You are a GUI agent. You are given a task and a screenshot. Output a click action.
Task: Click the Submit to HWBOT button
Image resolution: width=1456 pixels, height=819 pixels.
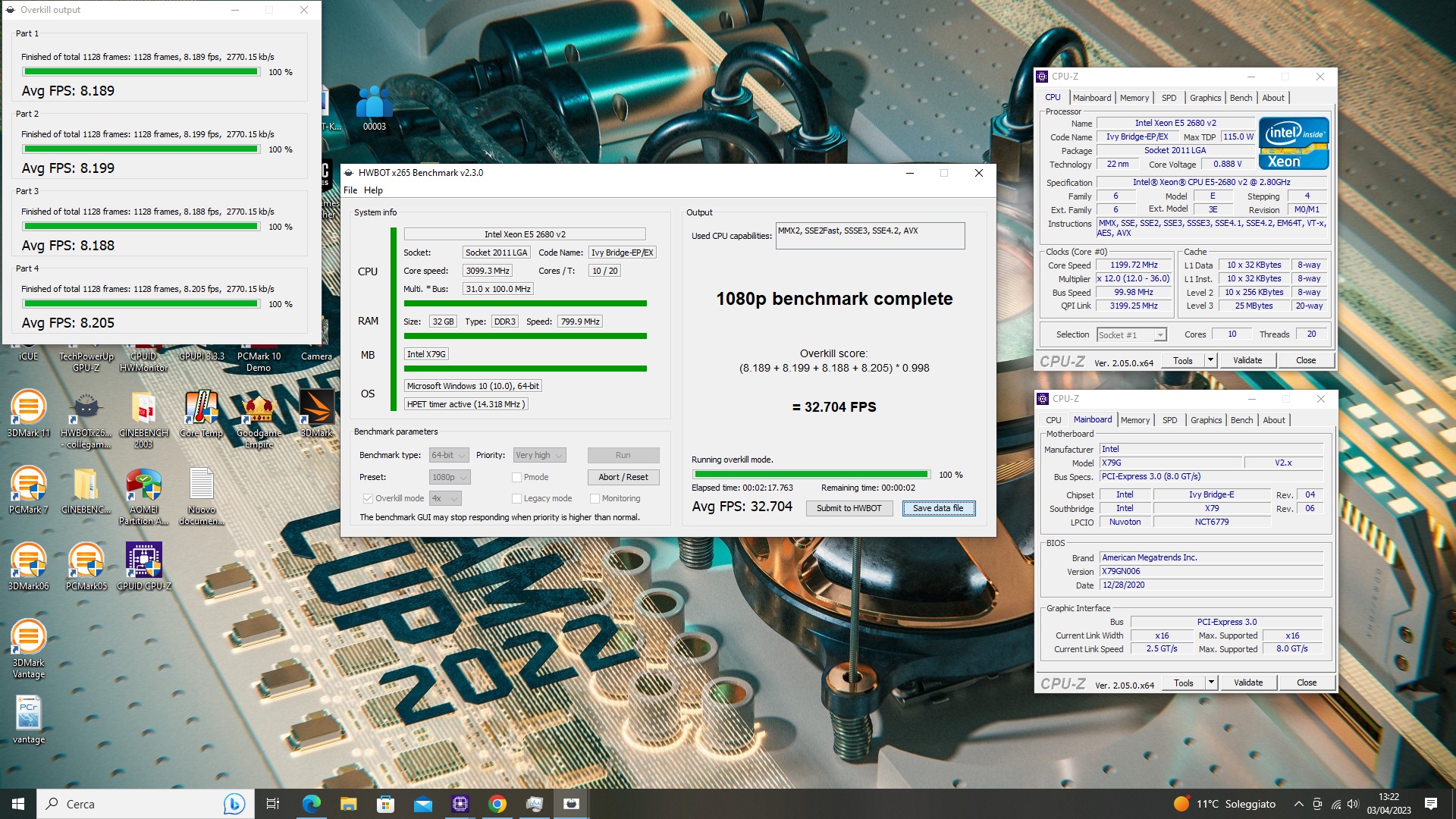[x=849, y=508]
